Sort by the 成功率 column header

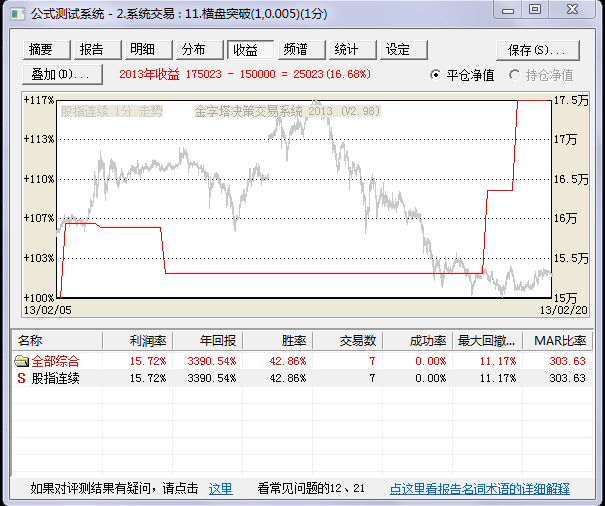pyautogui.click(x=417, y=341)
